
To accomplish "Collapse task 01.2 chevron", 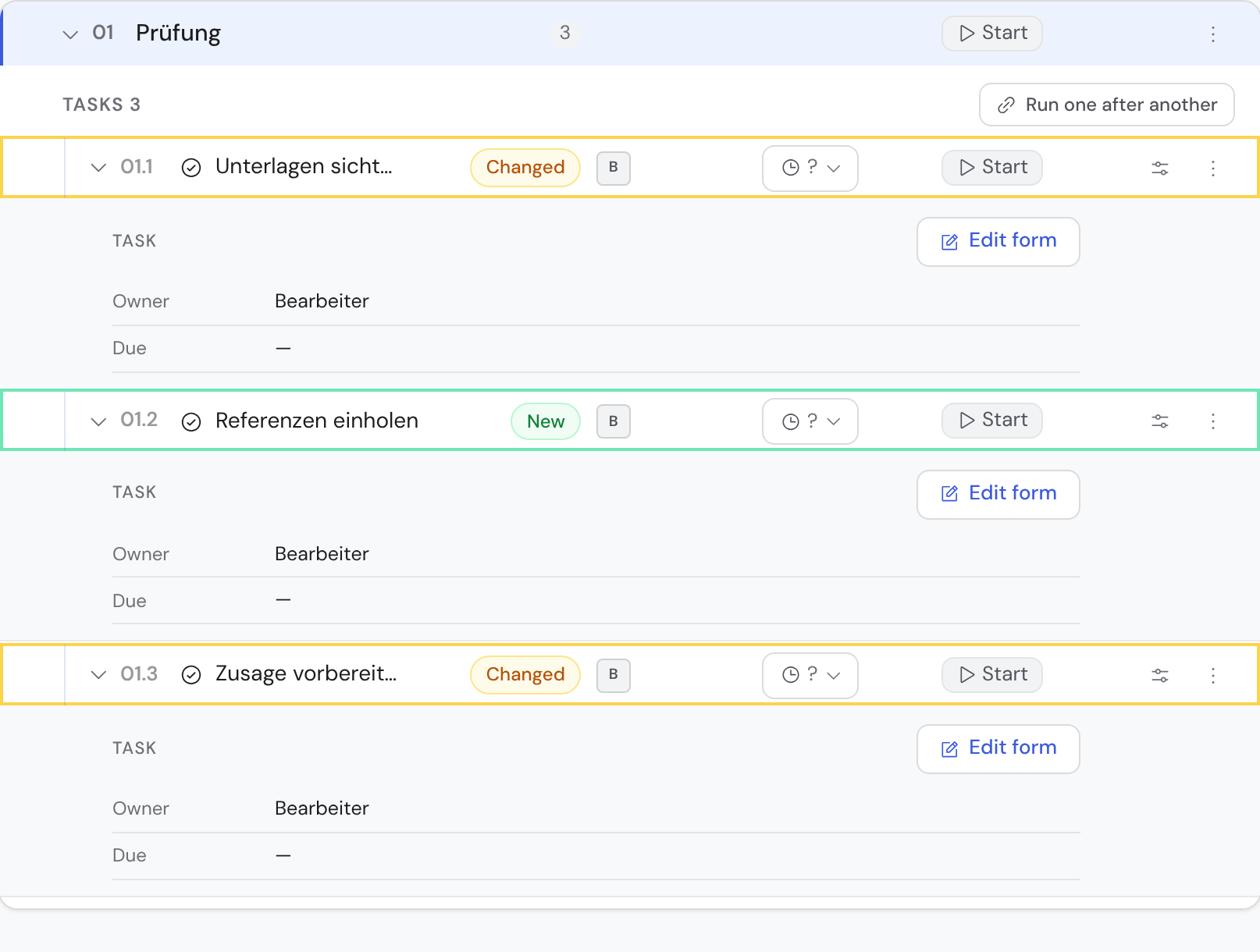I will 98,421.
